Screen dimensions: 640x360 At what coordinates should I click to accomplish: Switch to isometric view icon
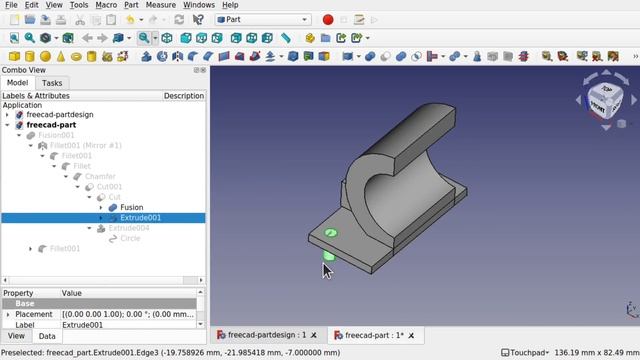click(167, 38)
